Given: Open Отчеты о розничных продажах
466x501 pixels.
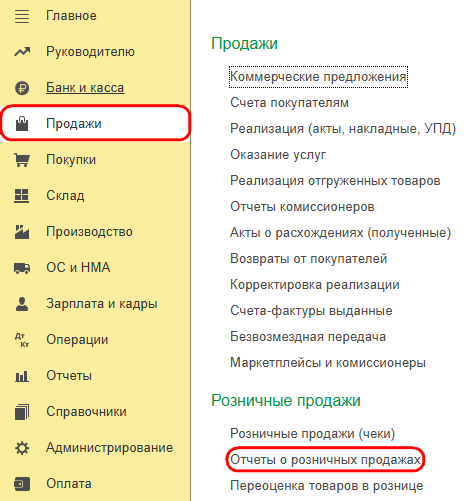Looking at the screenshot, I should 325,460.
